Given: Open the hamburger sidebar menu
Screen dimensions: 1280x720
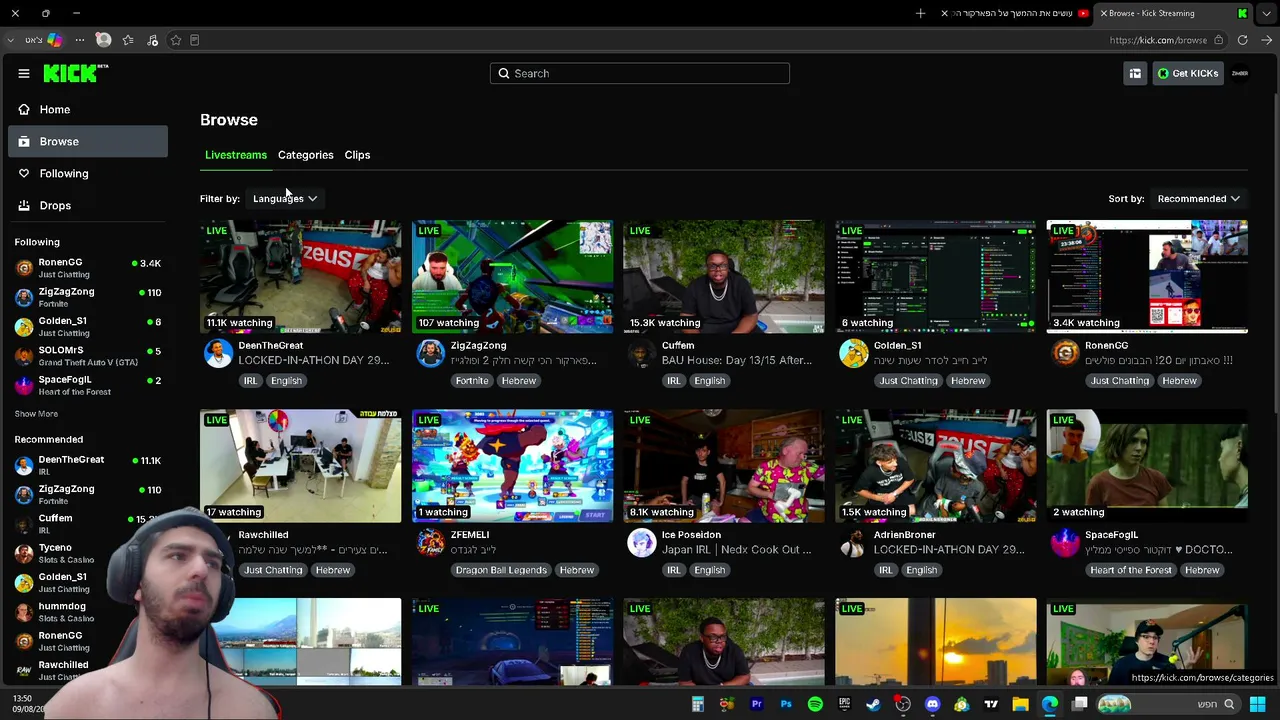Looking at the screenshot, I should (x=24, y=73).
